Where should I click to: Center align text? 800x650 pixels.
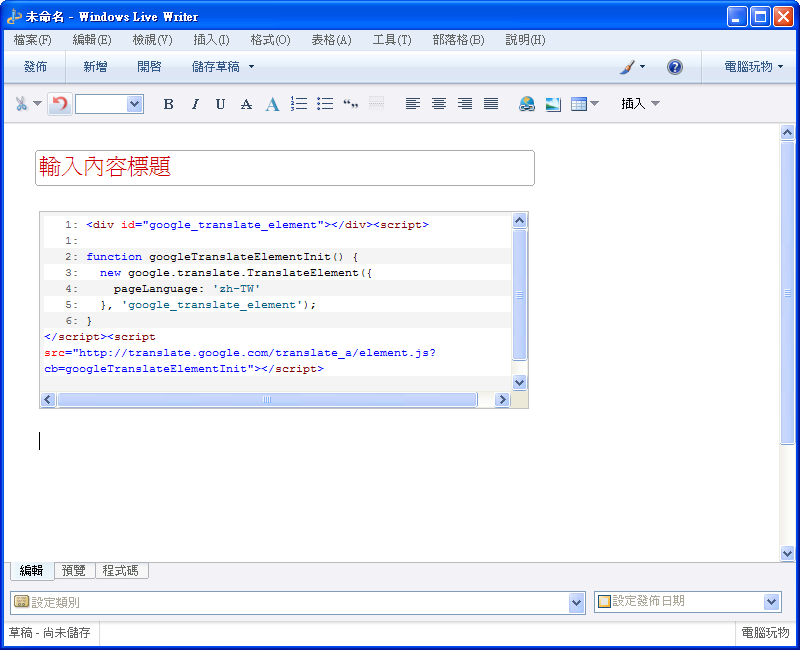[439, 104]
